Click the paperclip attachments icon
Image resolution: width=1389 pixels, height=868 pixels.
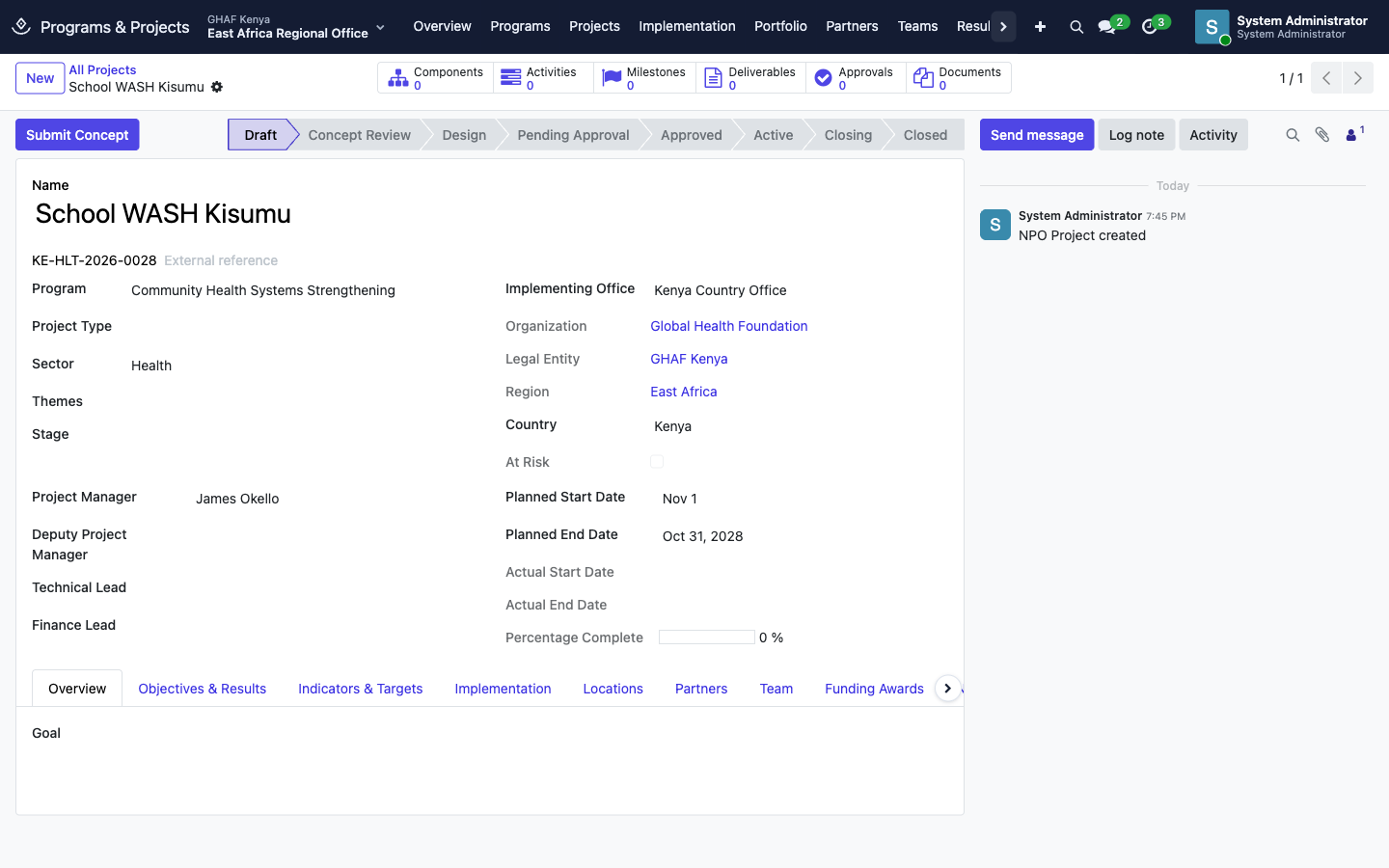point(1322,135)
